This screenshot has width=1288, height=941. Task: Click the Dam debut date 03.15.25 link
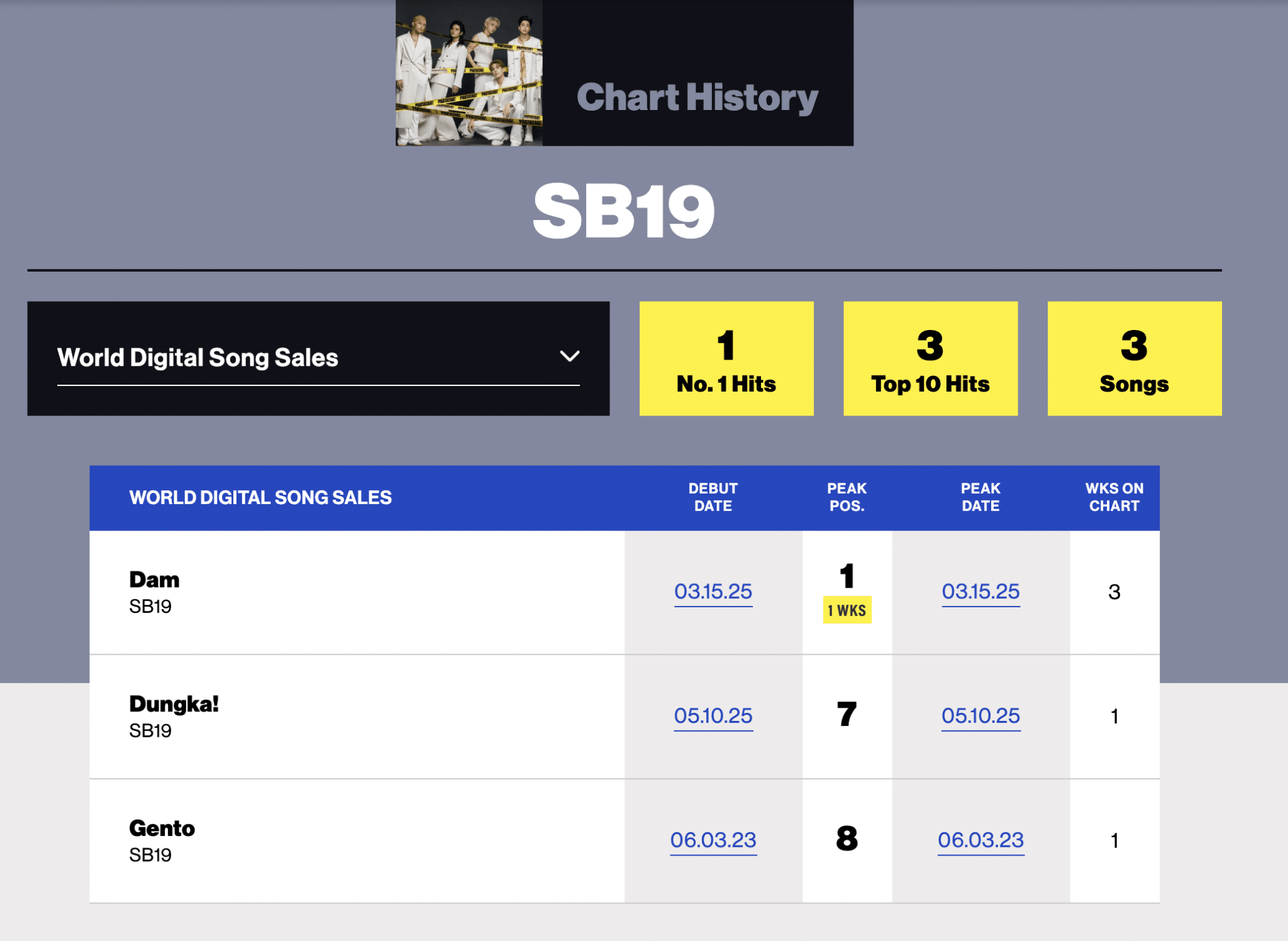pos(712,591)
